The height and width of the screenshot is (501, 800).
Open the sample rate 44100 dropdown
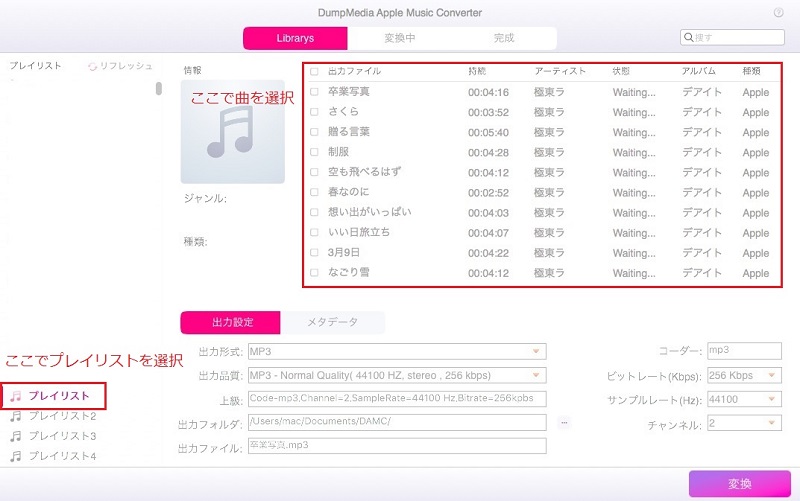click(744, 399)
